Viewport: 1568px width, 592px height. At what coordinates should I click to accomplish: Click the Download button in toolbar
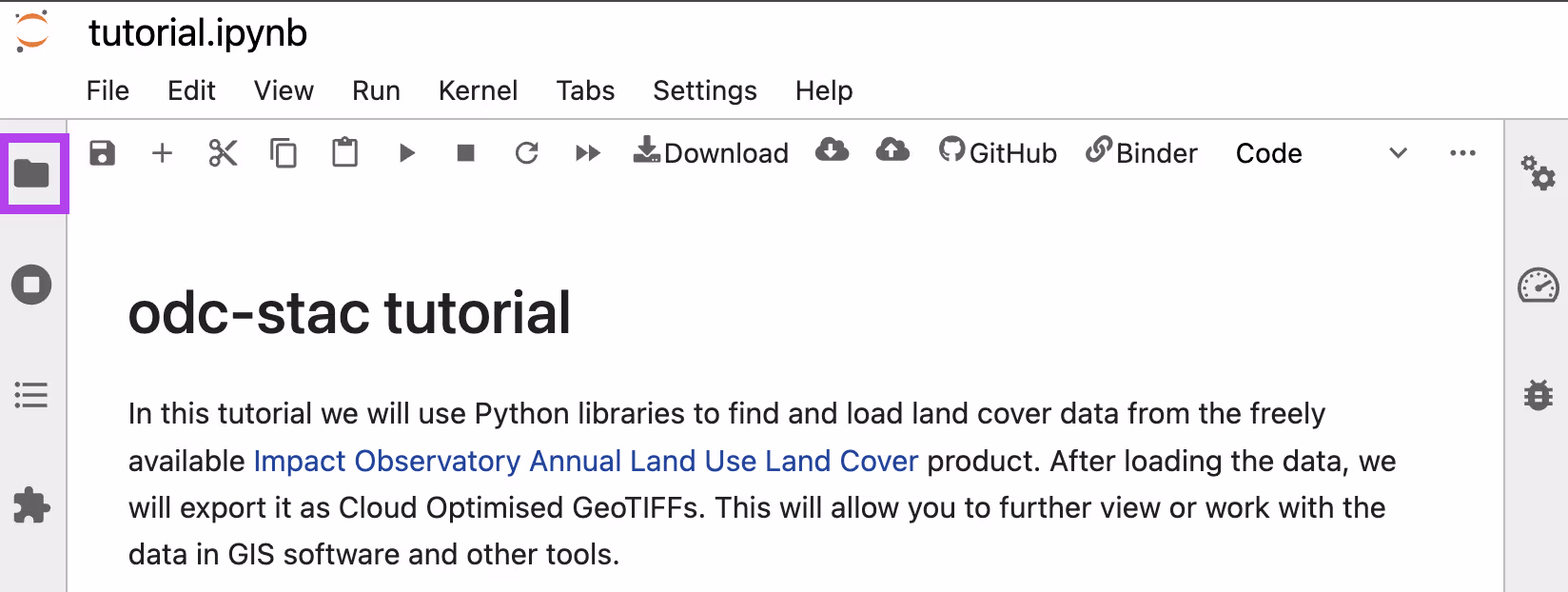pyautogui.click(x=711, y=153)
